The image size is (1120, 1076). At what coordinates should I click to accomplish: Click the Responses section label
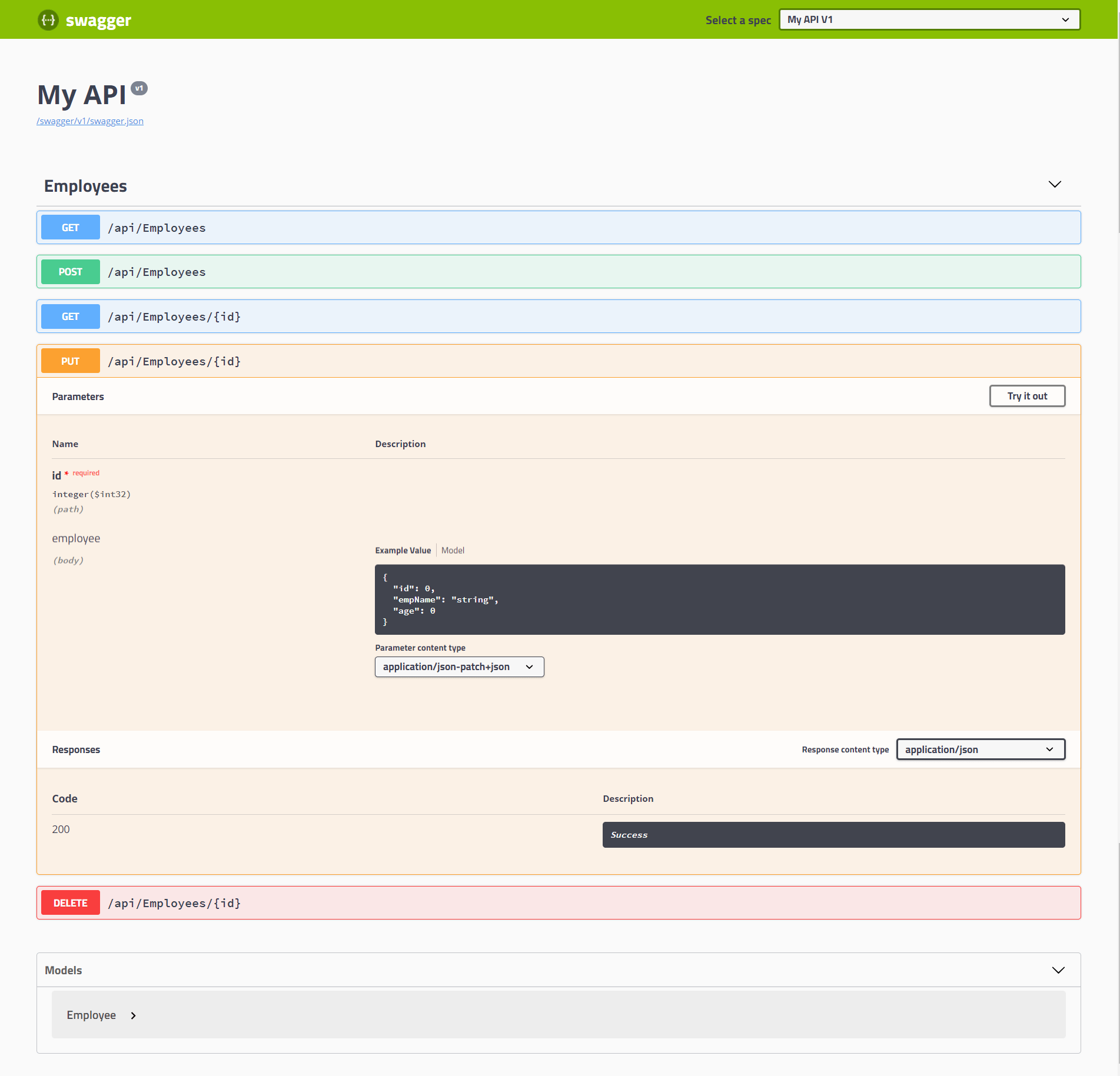point(76,749)
